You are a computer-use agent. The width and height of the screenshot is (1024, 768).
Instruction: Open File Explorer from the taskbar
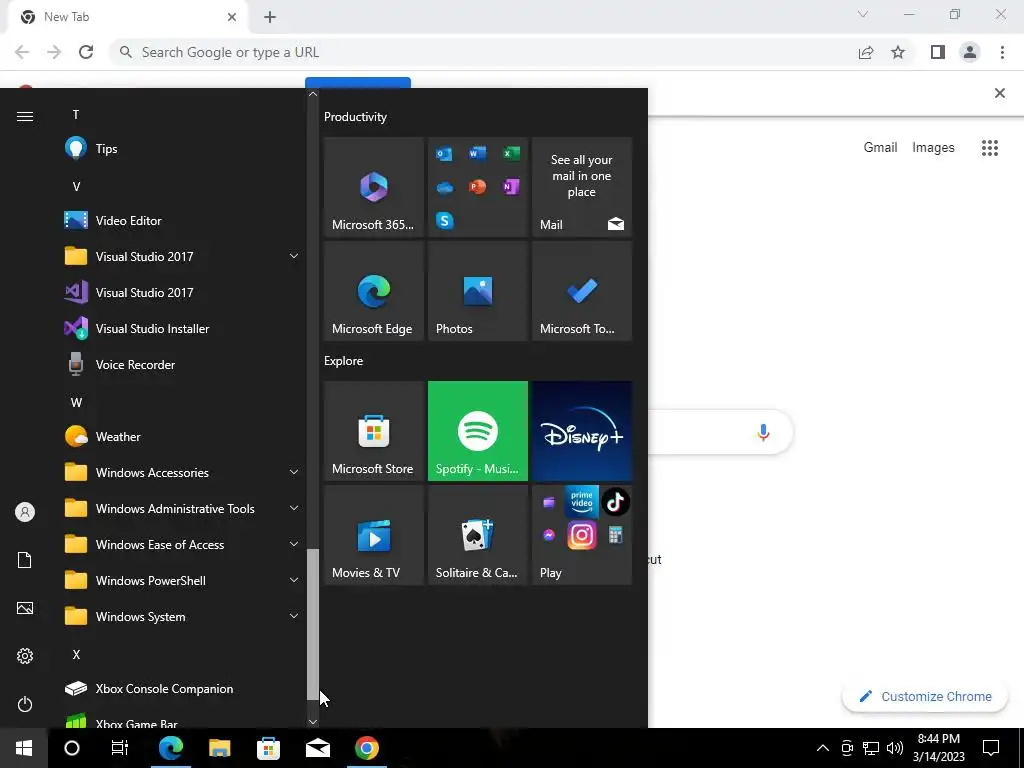[x=219, y=748]
